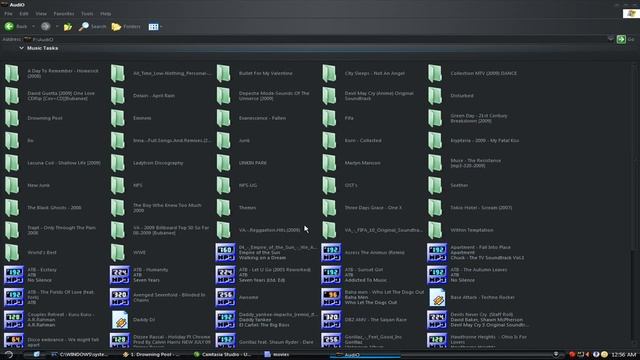
Task: Click the 'ATB - Sunset Girl' file name
Action: 364,270
